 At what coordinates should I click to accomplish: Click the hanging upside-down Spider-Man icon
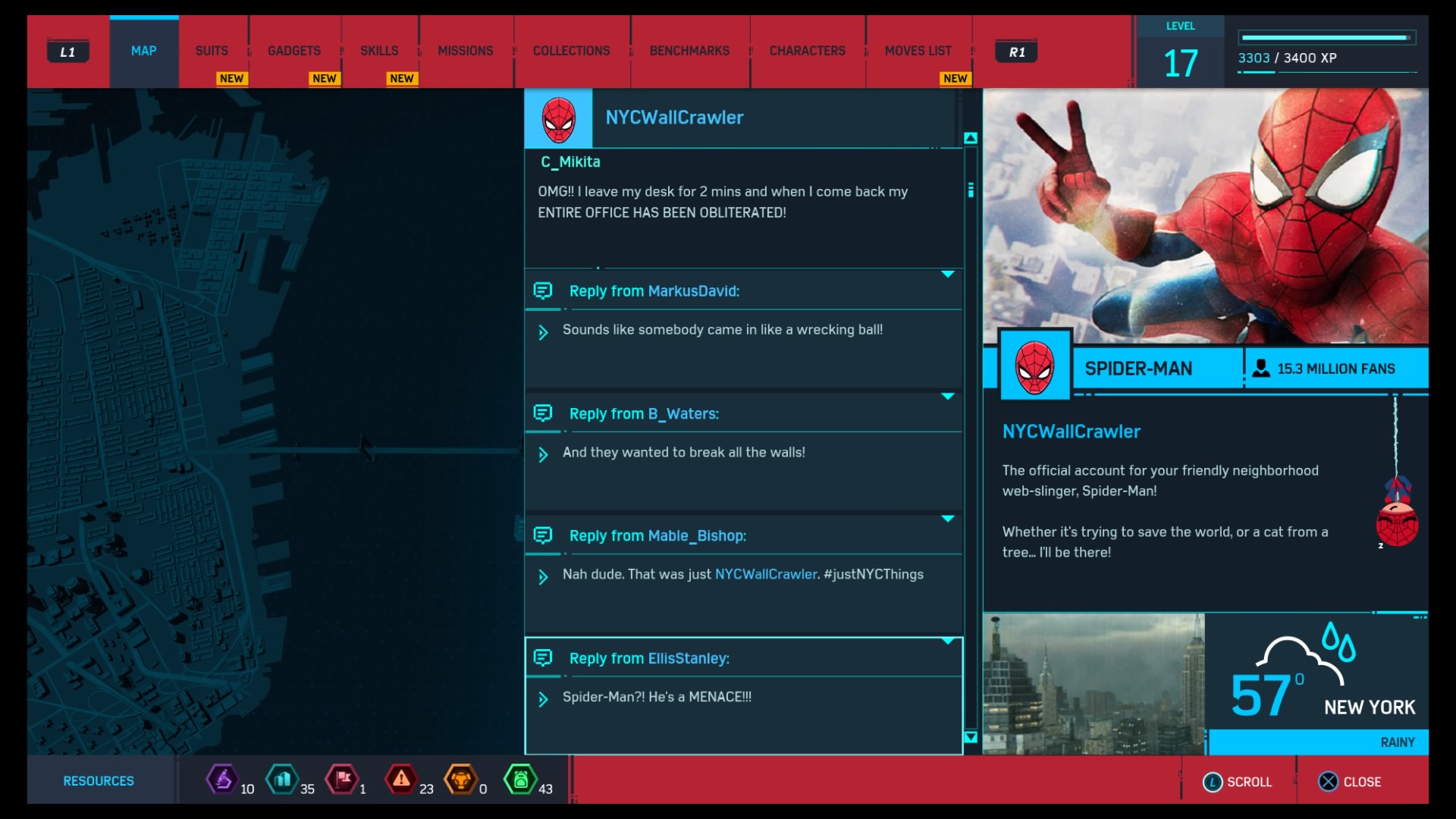tap(1397, 510)
